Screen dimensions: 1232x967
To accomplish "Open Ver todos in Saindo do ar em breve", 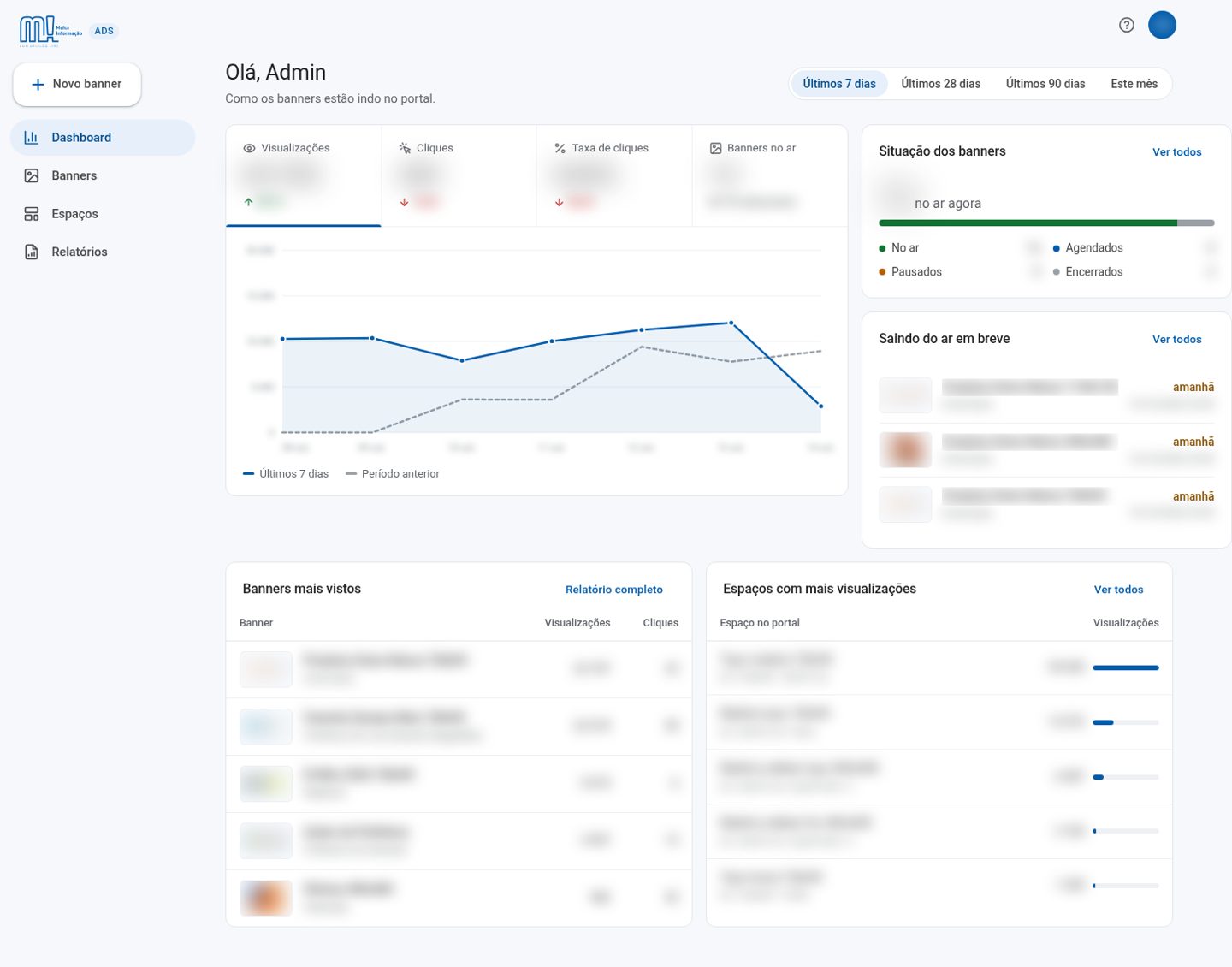I will pos(1177,340).
